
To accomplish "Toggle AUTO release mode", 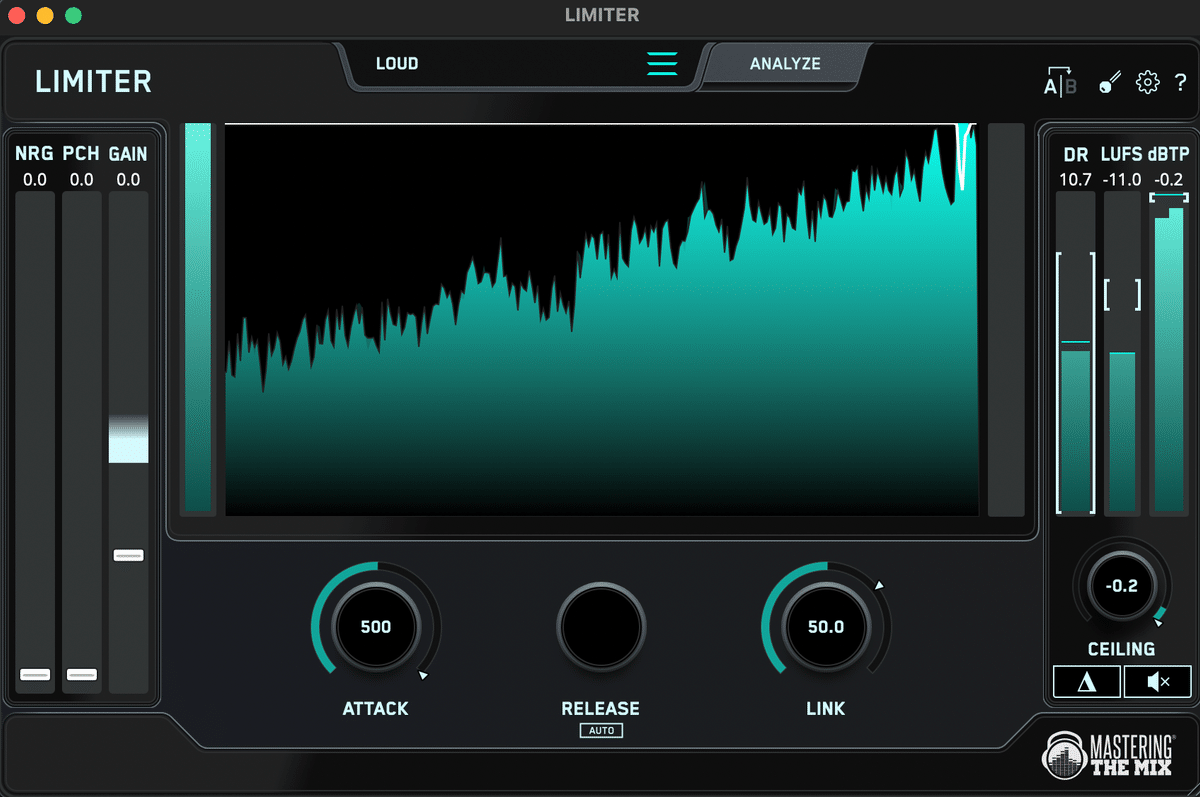I will click(601, 730).
